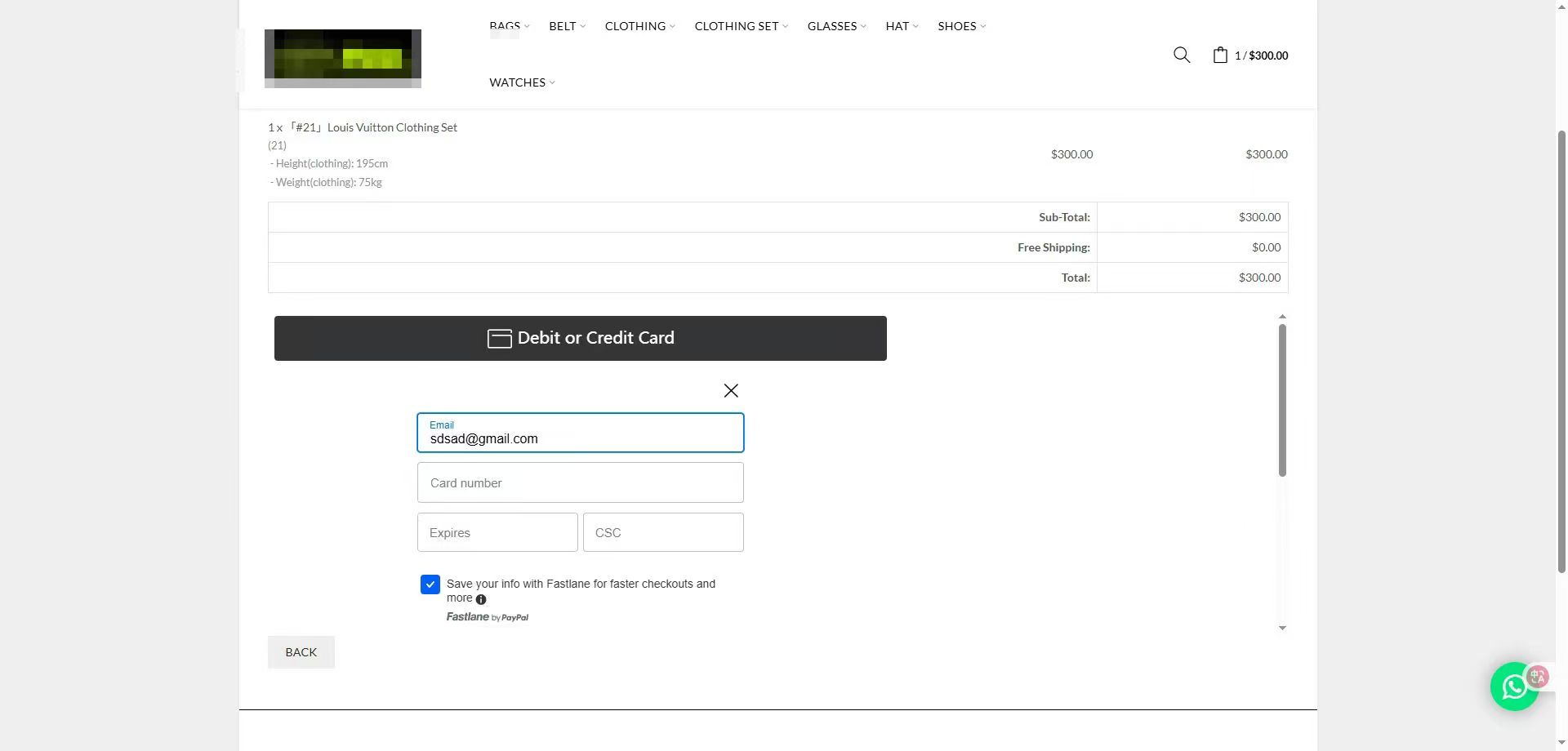Uncheck Save your info with Fastlane

coord(430,584)
